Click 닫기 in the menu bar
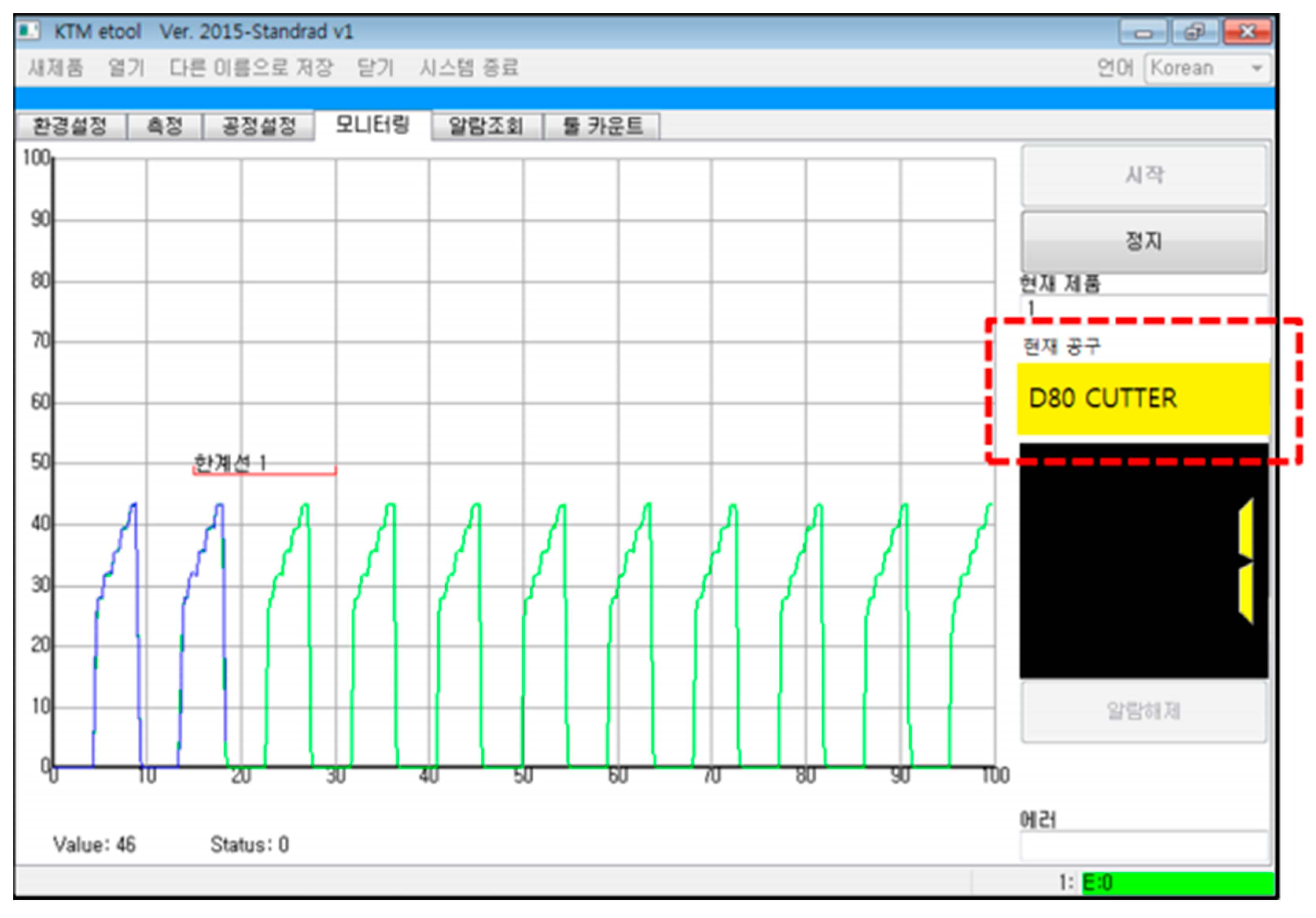 tap(376, 68)
